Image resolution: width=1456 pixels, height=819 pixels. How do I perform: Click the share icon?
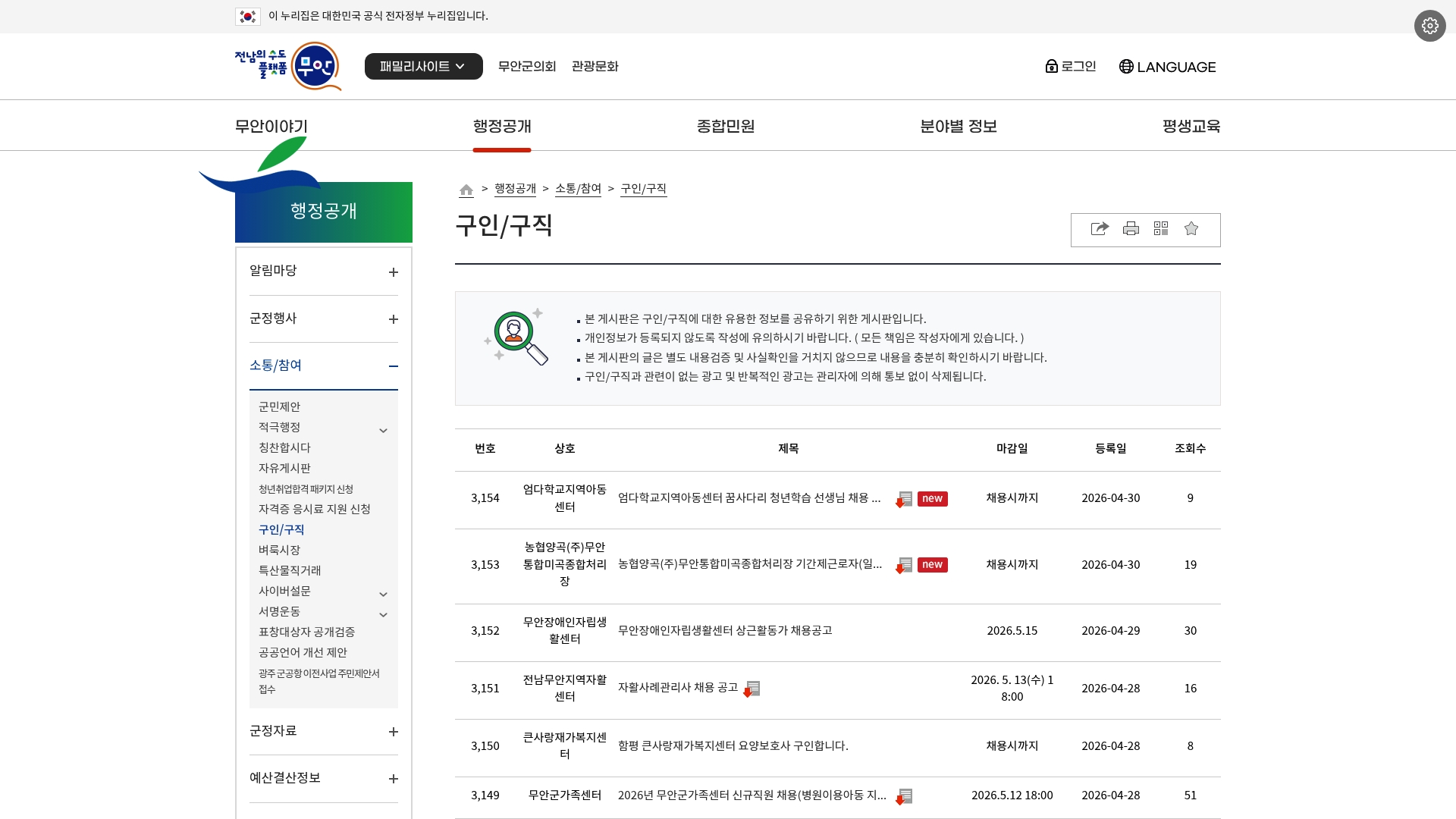coord(1100,229)
